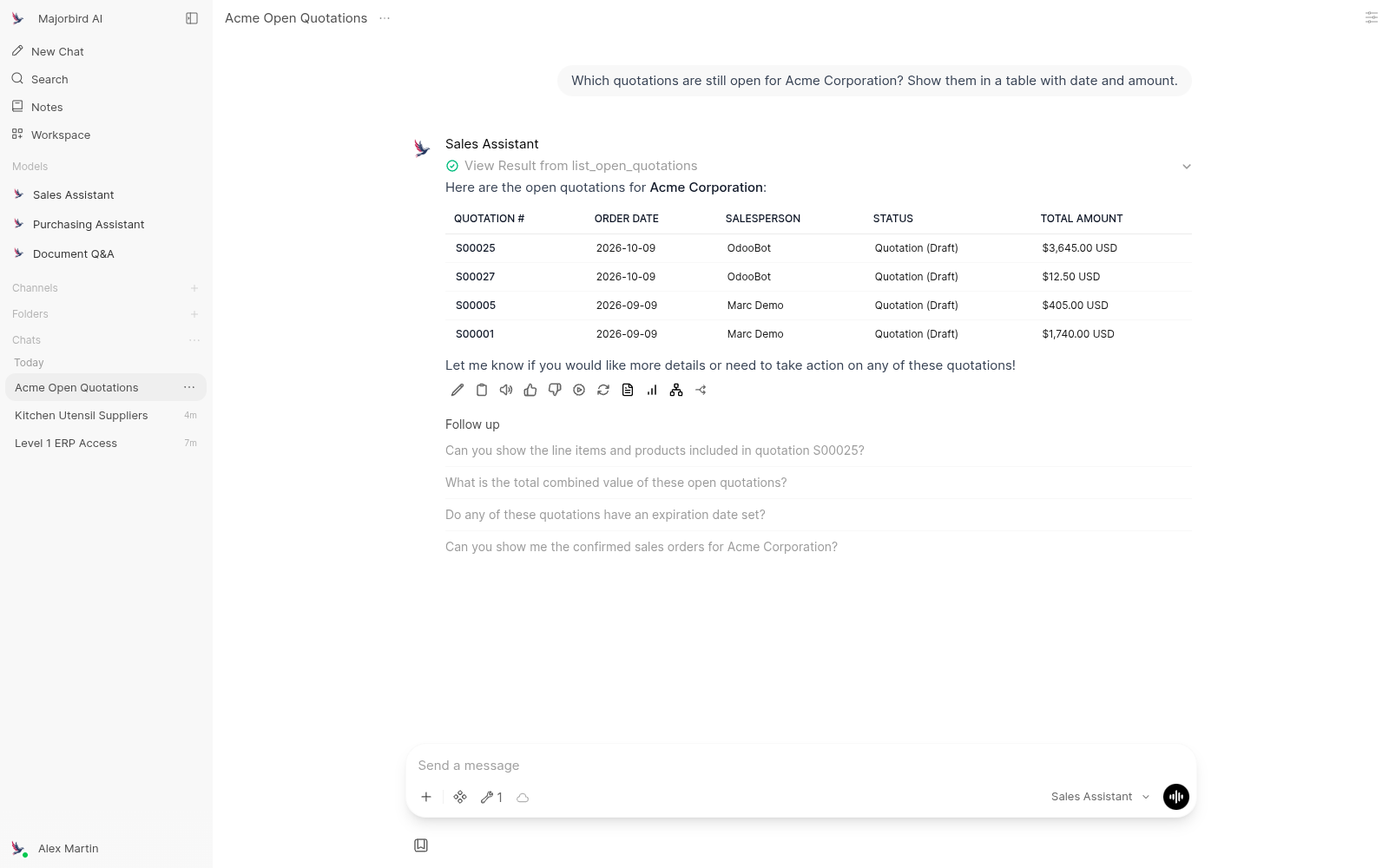The image size is (1389, 868).
Task: Open the Kitchen Utensil Suppliers chat
Action: click(x=106, y=415)
